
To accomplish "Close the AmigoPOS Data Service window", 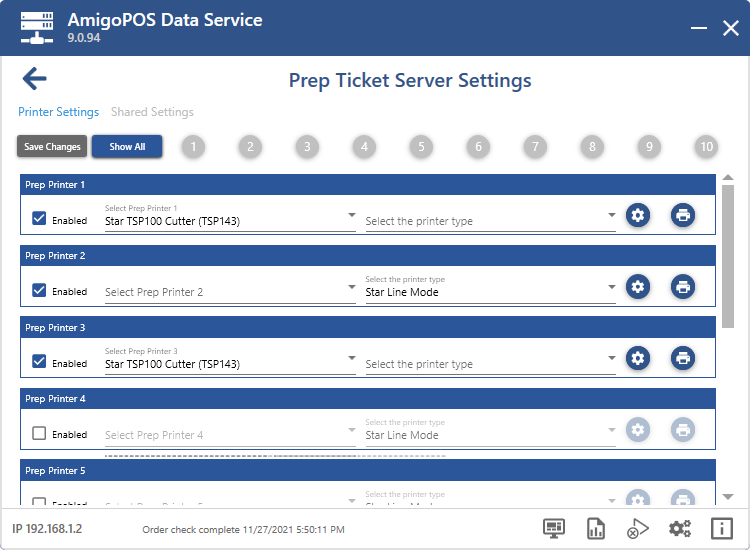I will 731,28.
